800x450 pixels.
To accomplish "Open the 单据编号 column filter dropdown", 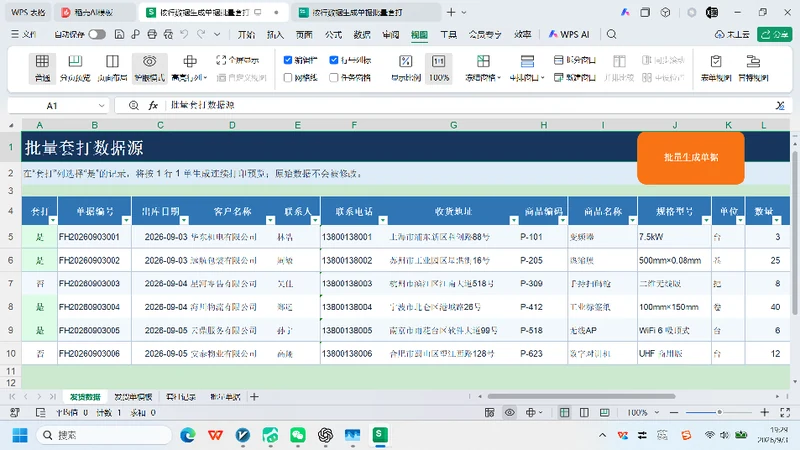I will coord(126,220).
